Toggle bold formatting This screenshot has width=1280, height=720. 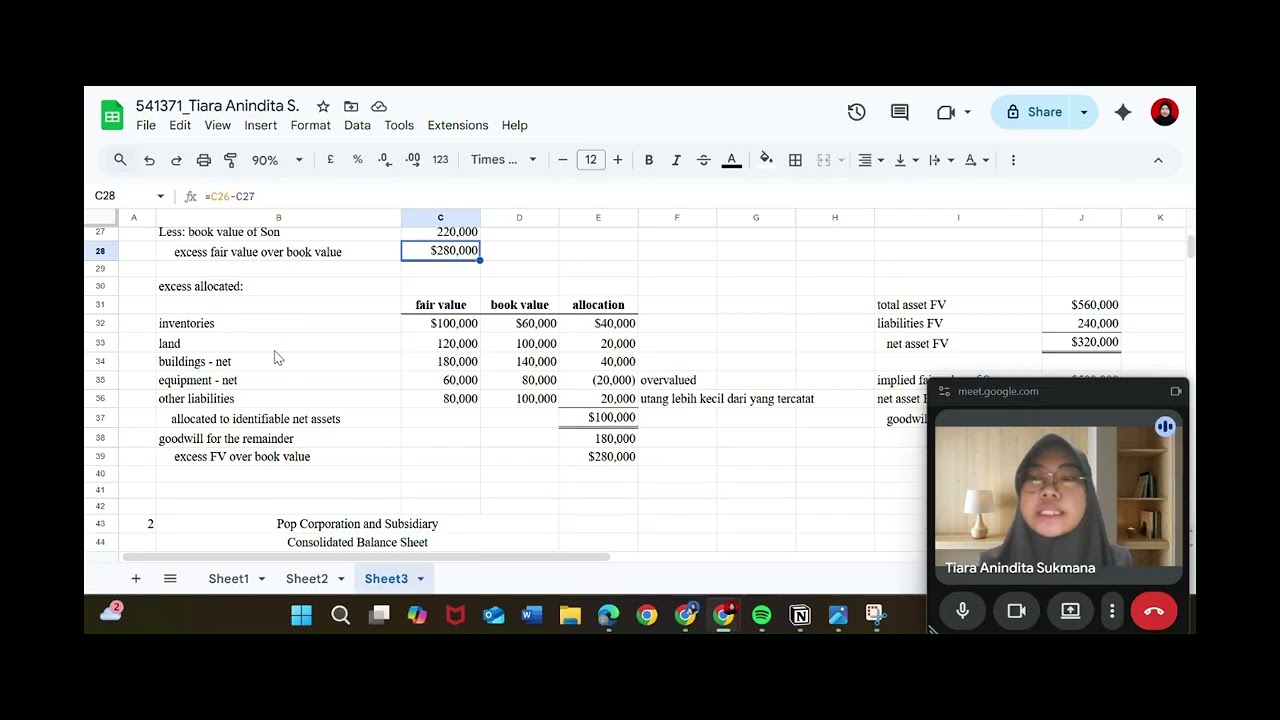648,160
